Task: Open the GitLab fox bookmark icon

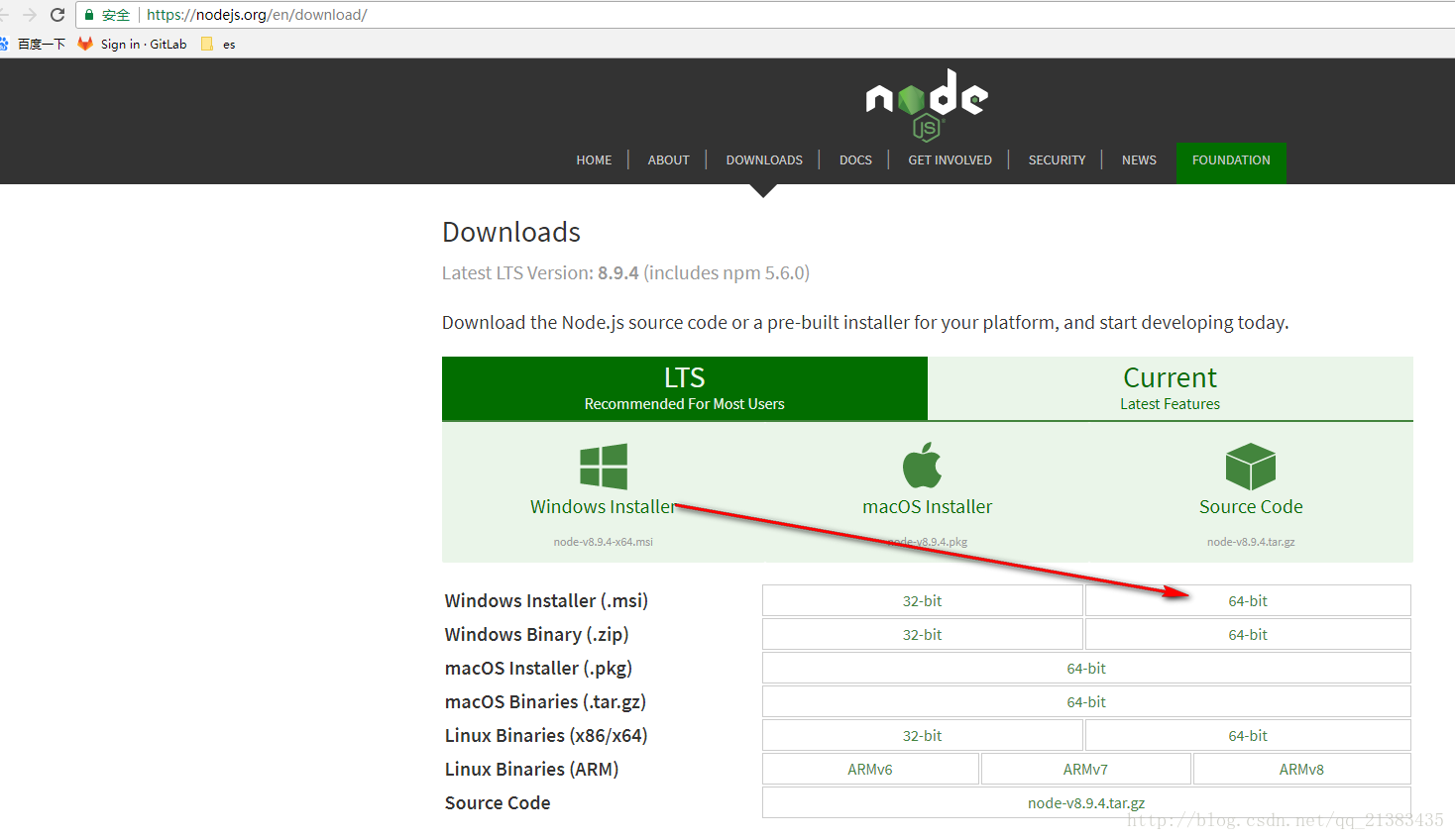Action: pyautogui.click(x=85, y=44)
